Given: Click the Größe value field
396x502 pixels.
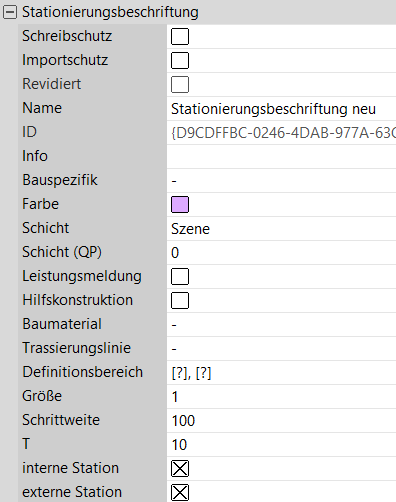Looking at the screenshot, I should coord(281,397).
